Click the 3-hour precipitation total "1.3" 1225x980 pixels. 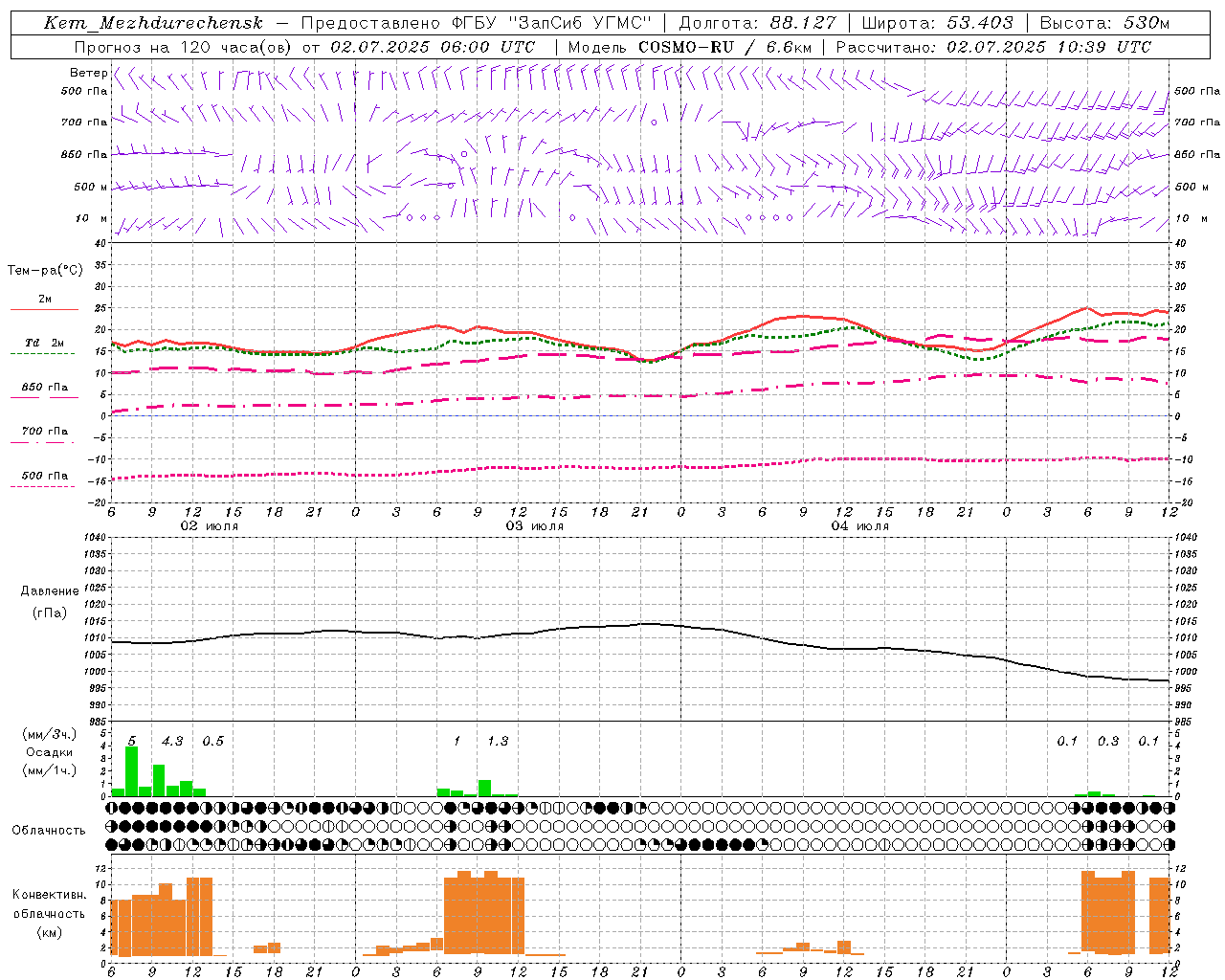(498, 741)
